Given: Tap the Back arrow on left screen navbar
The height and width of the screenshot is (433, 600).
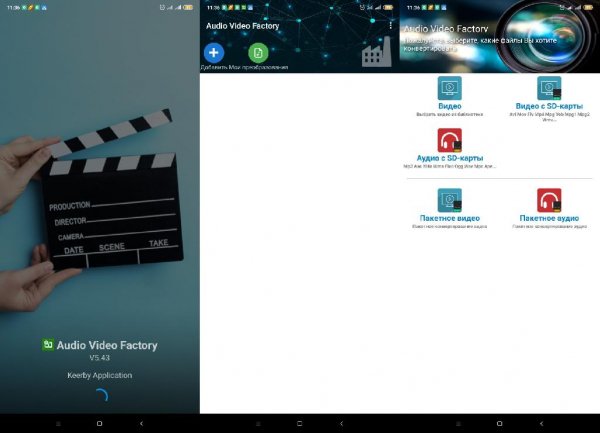Looking at the screenshot, I should (x=142, y=423).
